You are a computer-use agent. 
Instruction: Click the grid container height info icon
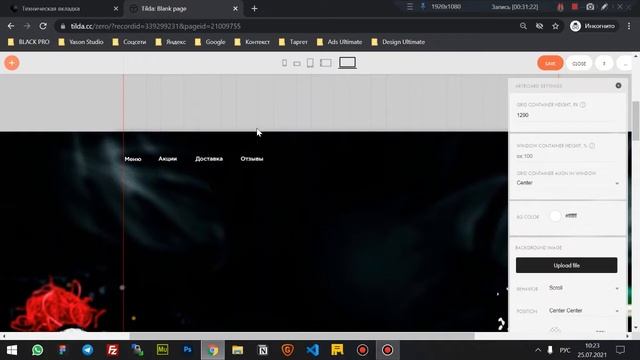click(x=582, y=105)
